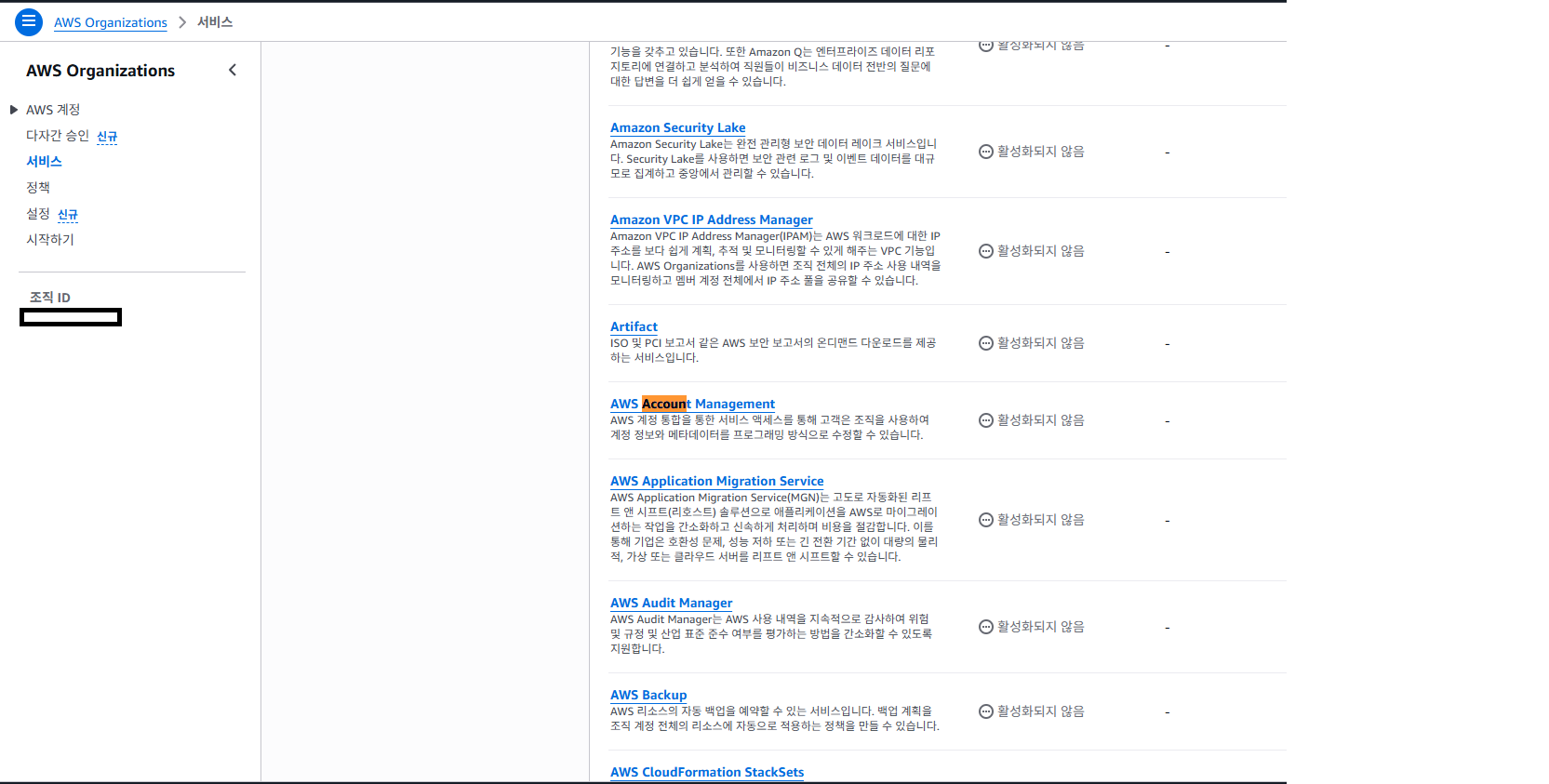Click the disabled status icon for Amazon Security Lake
This screenshot has height=784, width=1549.
coord(986,152)
